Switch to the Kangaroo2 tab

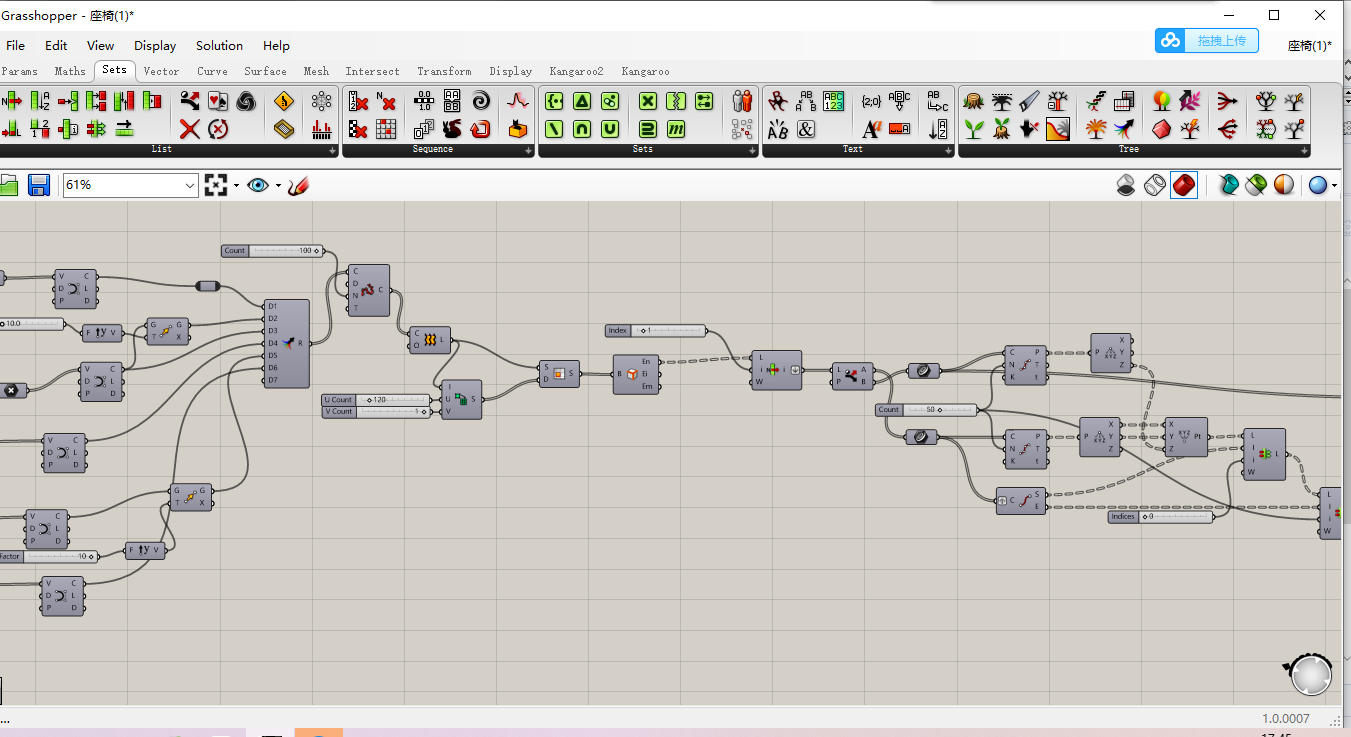[x=577, y=71]
